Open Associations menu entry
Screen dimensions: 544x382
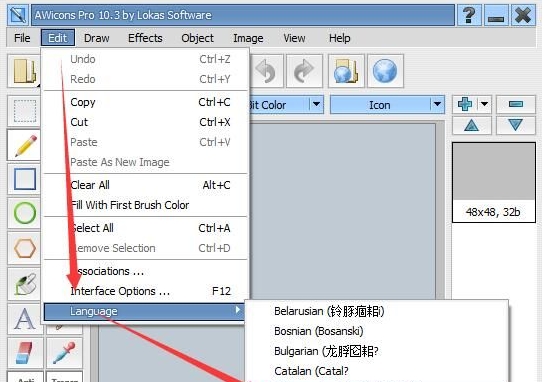point(146,271)
